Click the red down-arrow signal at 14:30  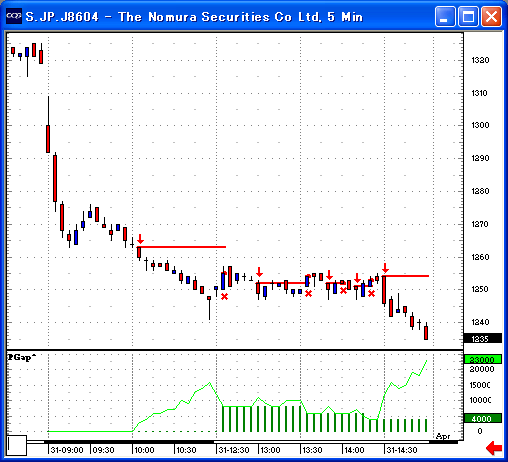click(x=385, y=268)
